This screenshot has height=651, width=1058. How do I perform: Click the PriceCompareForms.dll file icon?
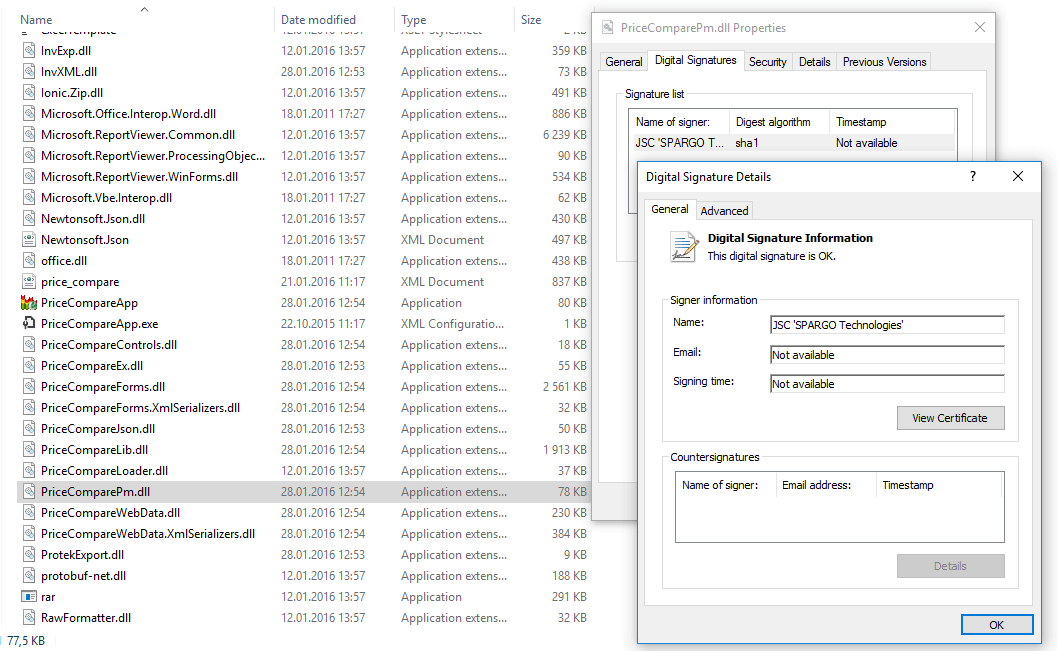pyautogui.click(x=29, y=386)
